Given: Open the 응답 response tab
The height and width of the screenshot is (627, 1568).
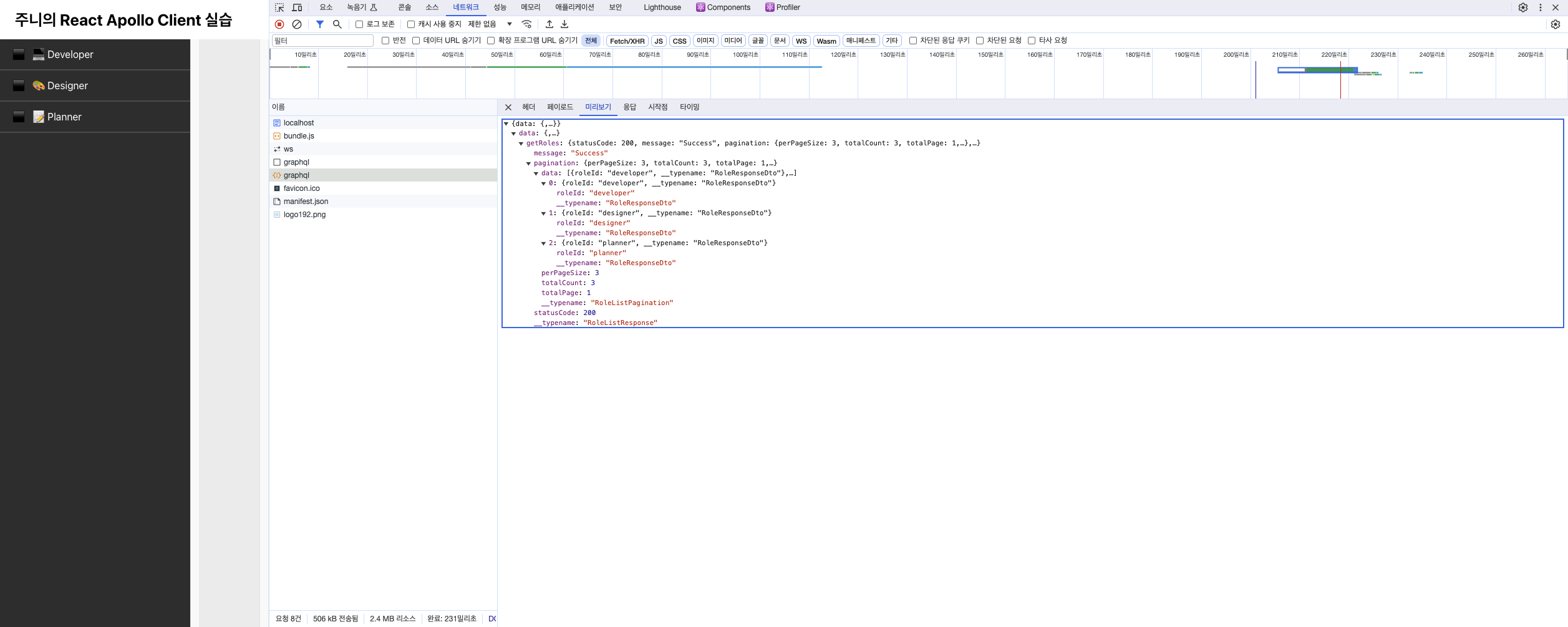Looking at the screenshot, I should tap(630, 107).
